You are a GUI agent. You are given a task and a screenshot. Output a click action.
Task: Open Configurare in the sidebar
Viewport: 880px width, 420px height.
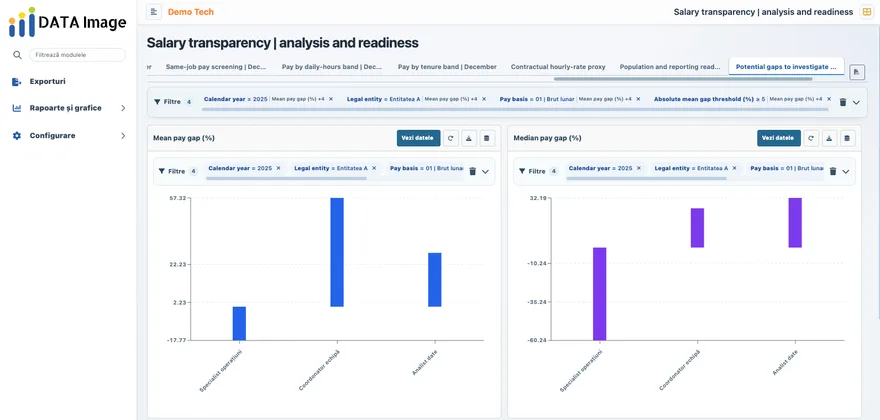(x=52, y=135)
